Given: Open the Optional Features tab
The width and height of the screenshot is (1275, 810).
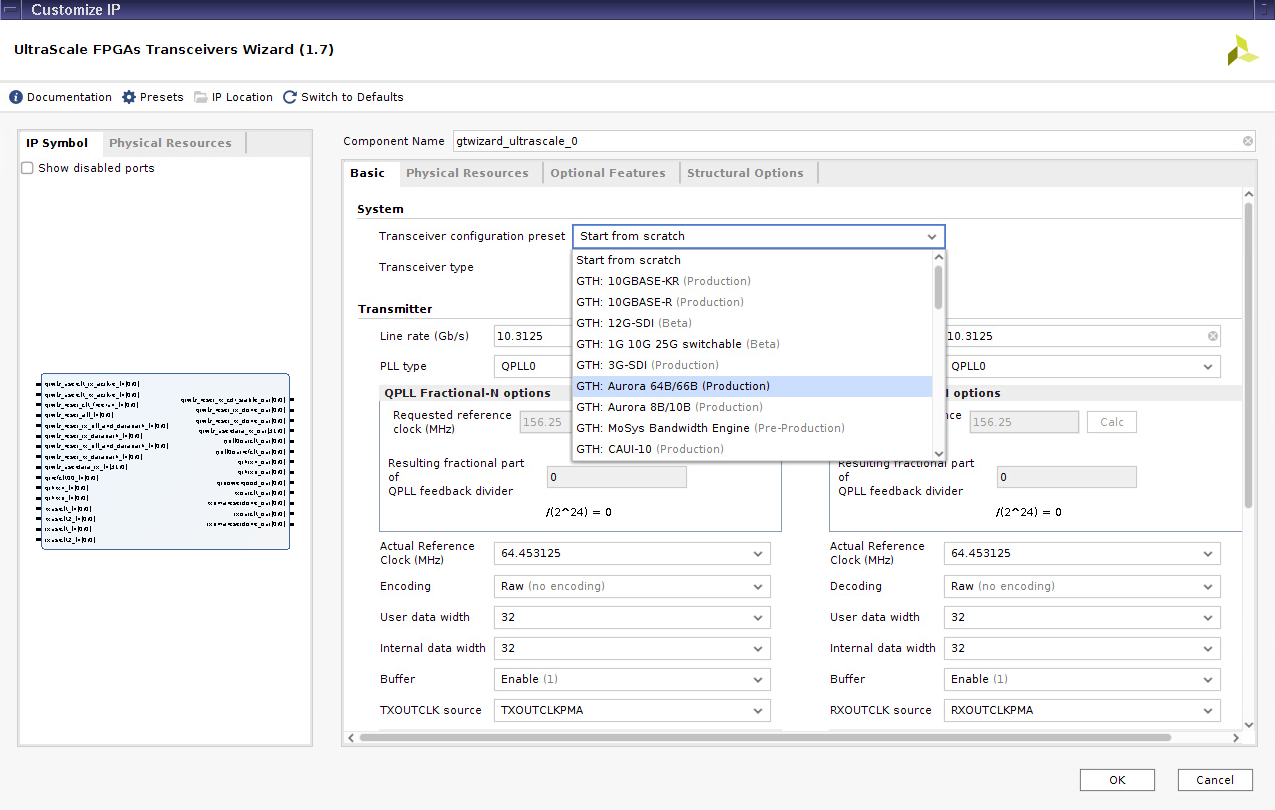Looking at the screenshot, I should tap(607, 173).
